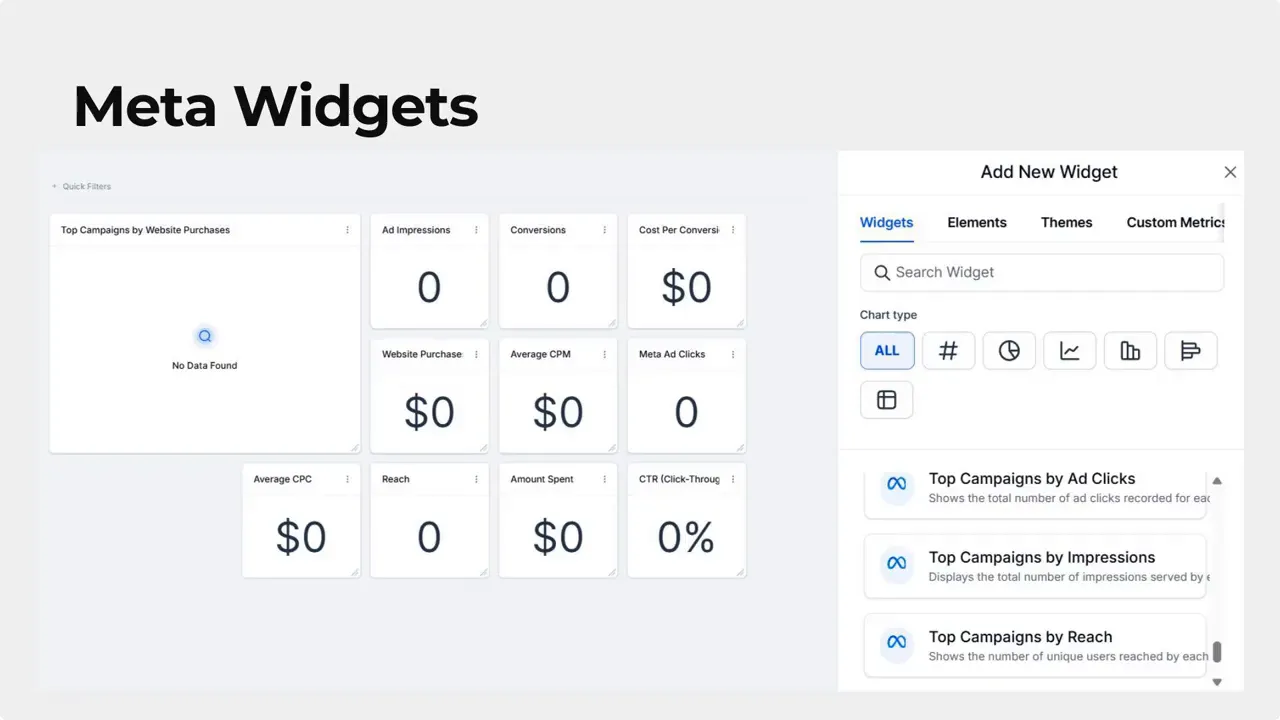Select the pie chart type icon
Viewport: 1280px width, 720px height.
[1009, 351]
